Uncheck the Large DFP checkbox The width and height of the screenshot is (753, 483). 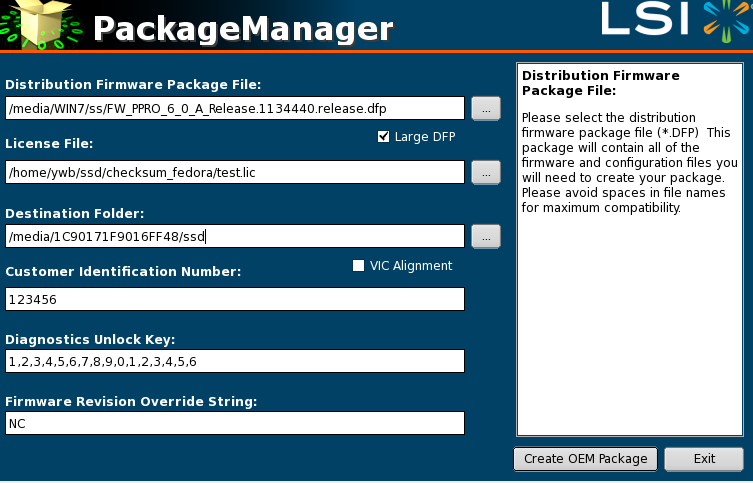(x=384, y=137)
